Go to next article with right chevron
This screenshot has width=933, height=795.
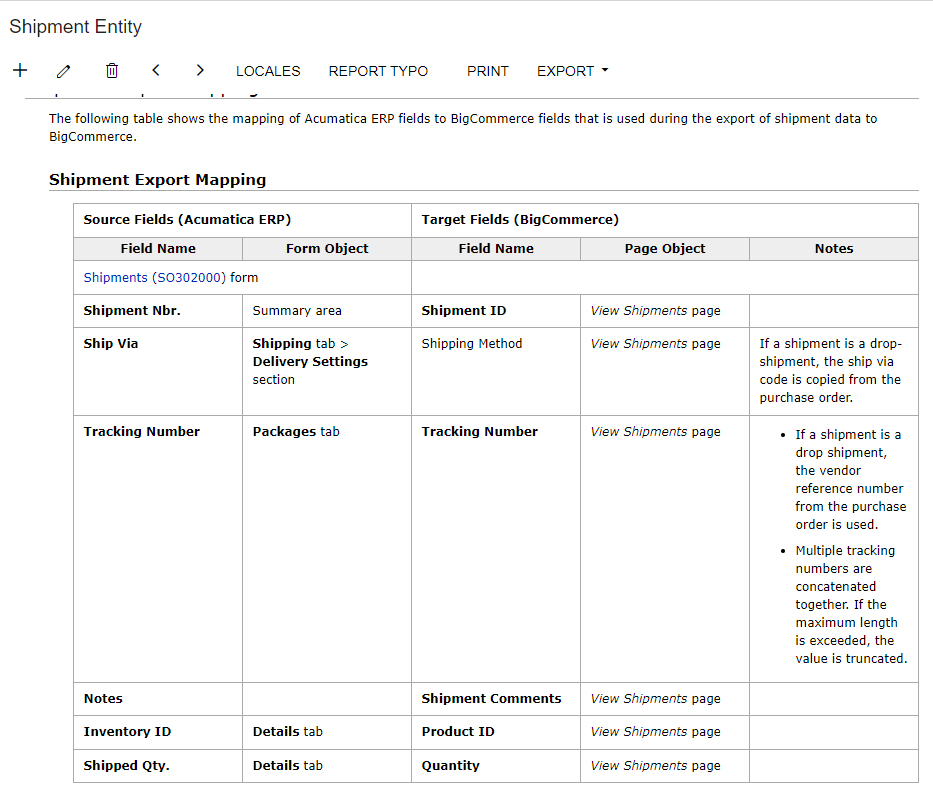click(x=200, y=71)
